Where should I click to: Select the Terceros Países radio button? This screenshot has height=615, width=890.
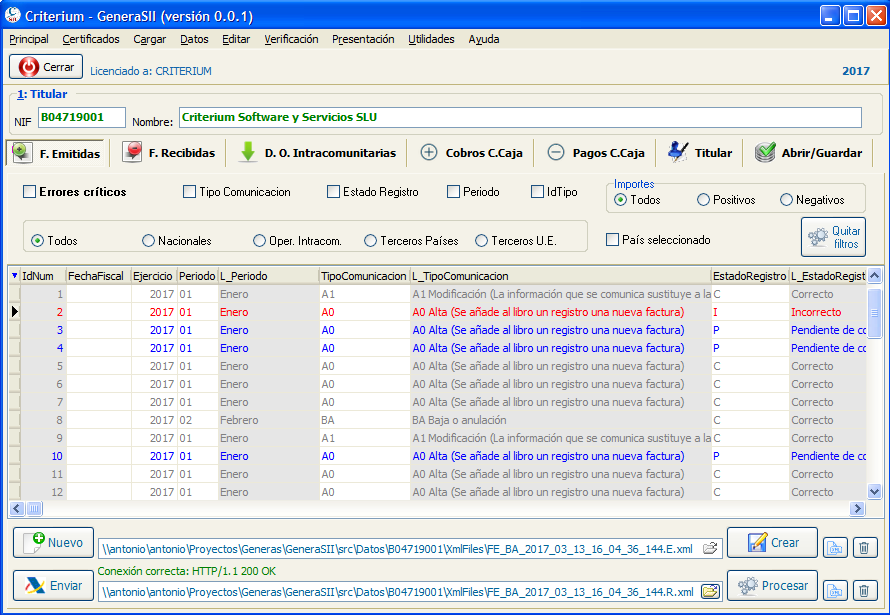pyautogui.click(x=371, y=241)
